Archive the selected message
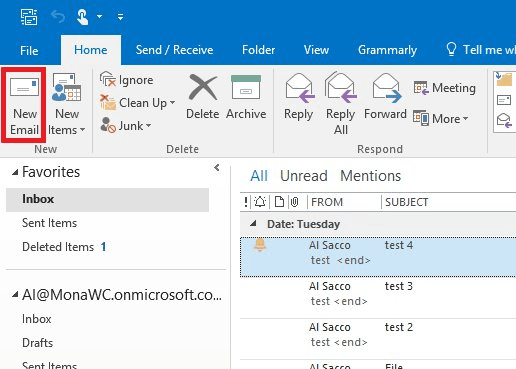The image size is (516, 369). [x=246, y=97]
